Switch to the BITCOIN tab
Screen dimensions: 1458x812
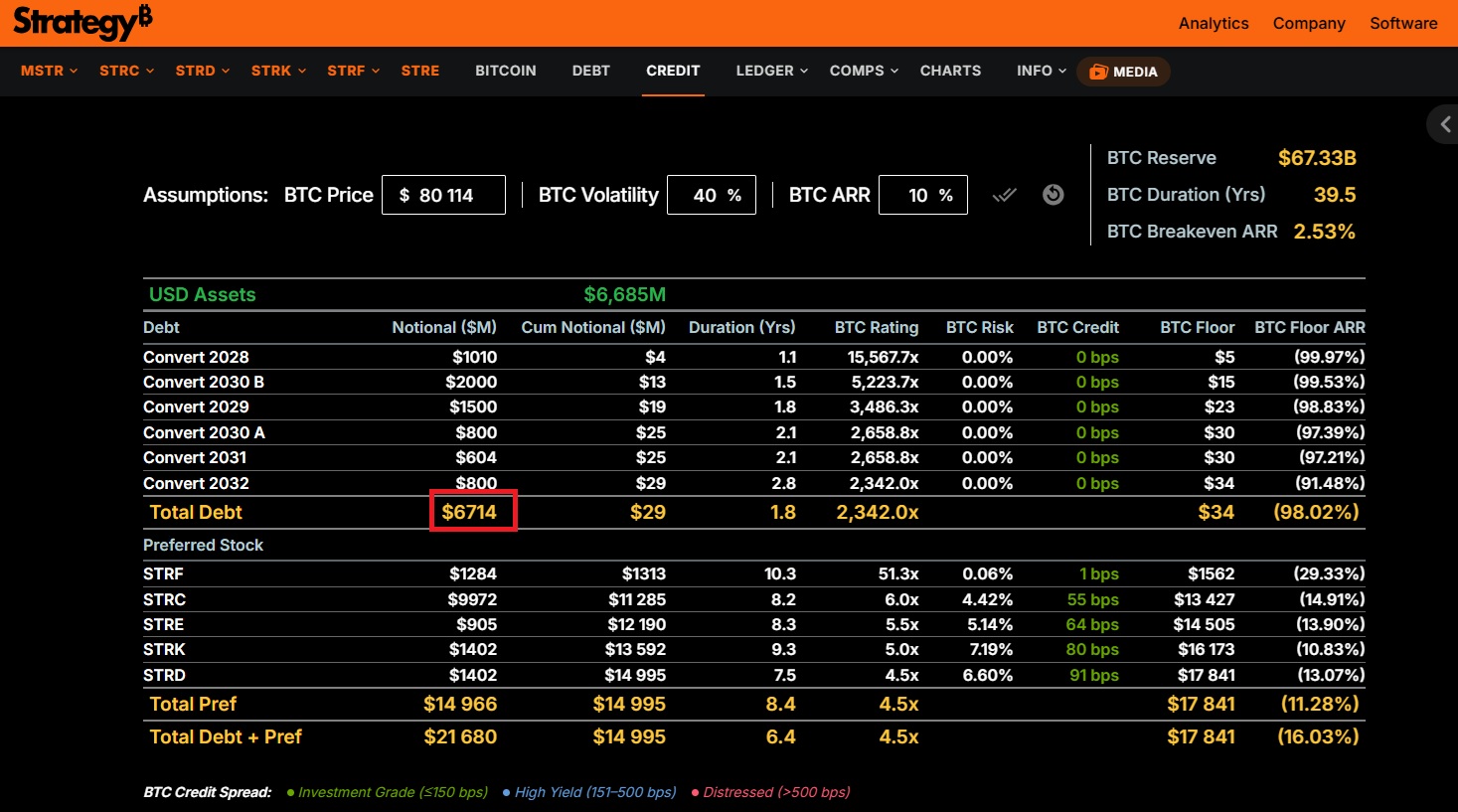pos(506,71)
